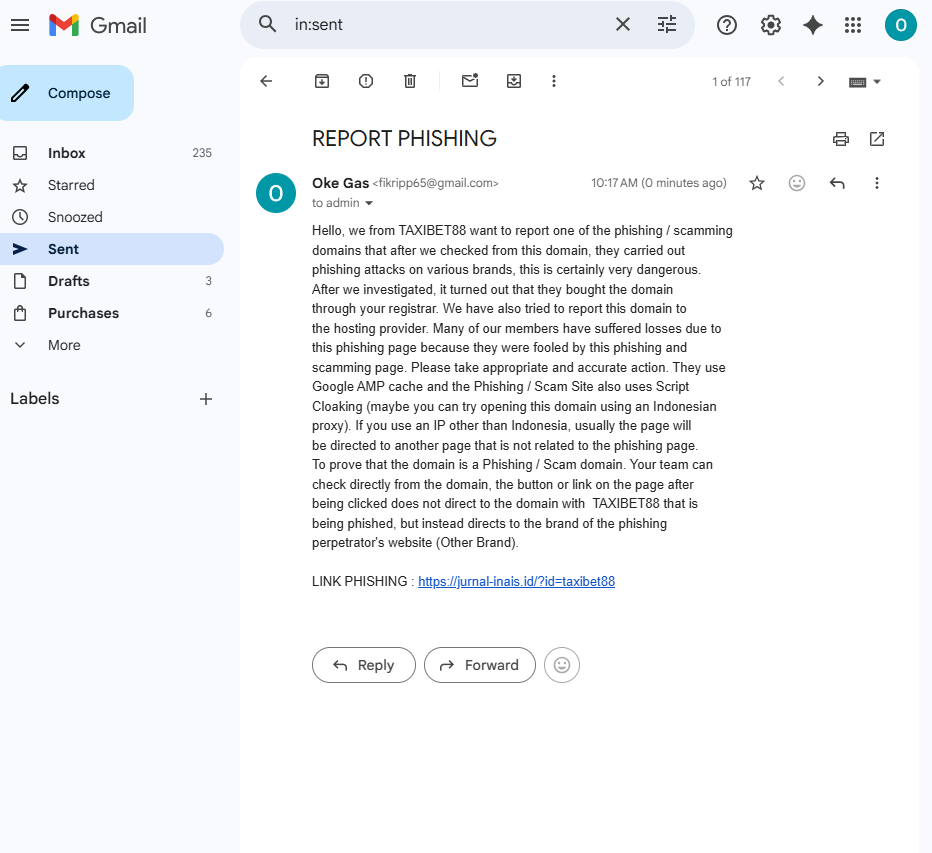Open Settings gear icon
932x853 pixels.
770,25
